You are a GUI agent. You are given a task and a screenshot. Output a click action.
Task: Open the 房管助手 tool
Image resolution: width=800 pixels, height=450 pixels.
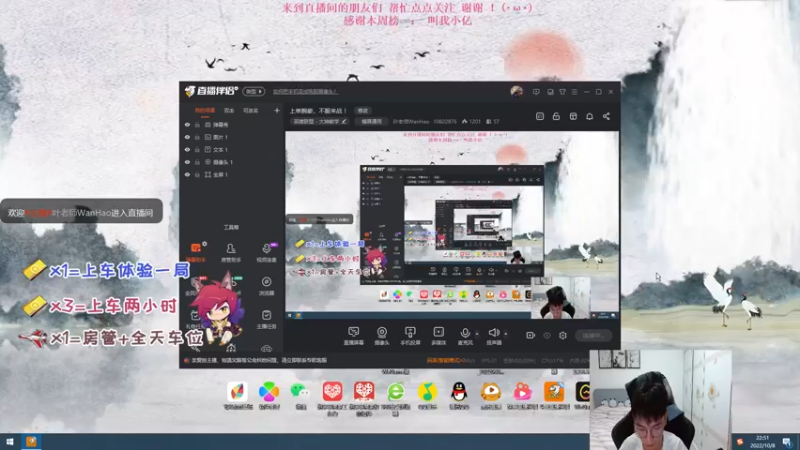tap(231, 252)
